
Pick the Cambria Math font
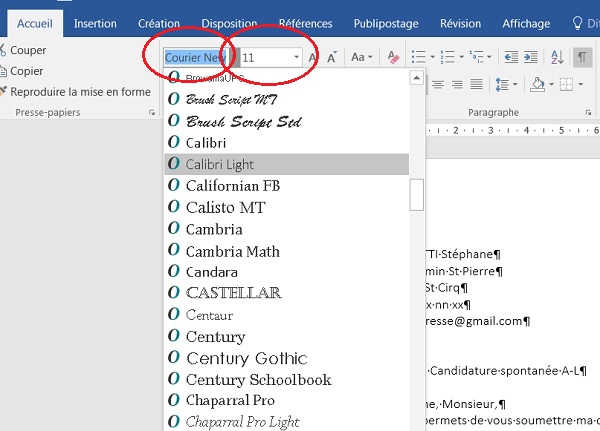pos(287,251)
